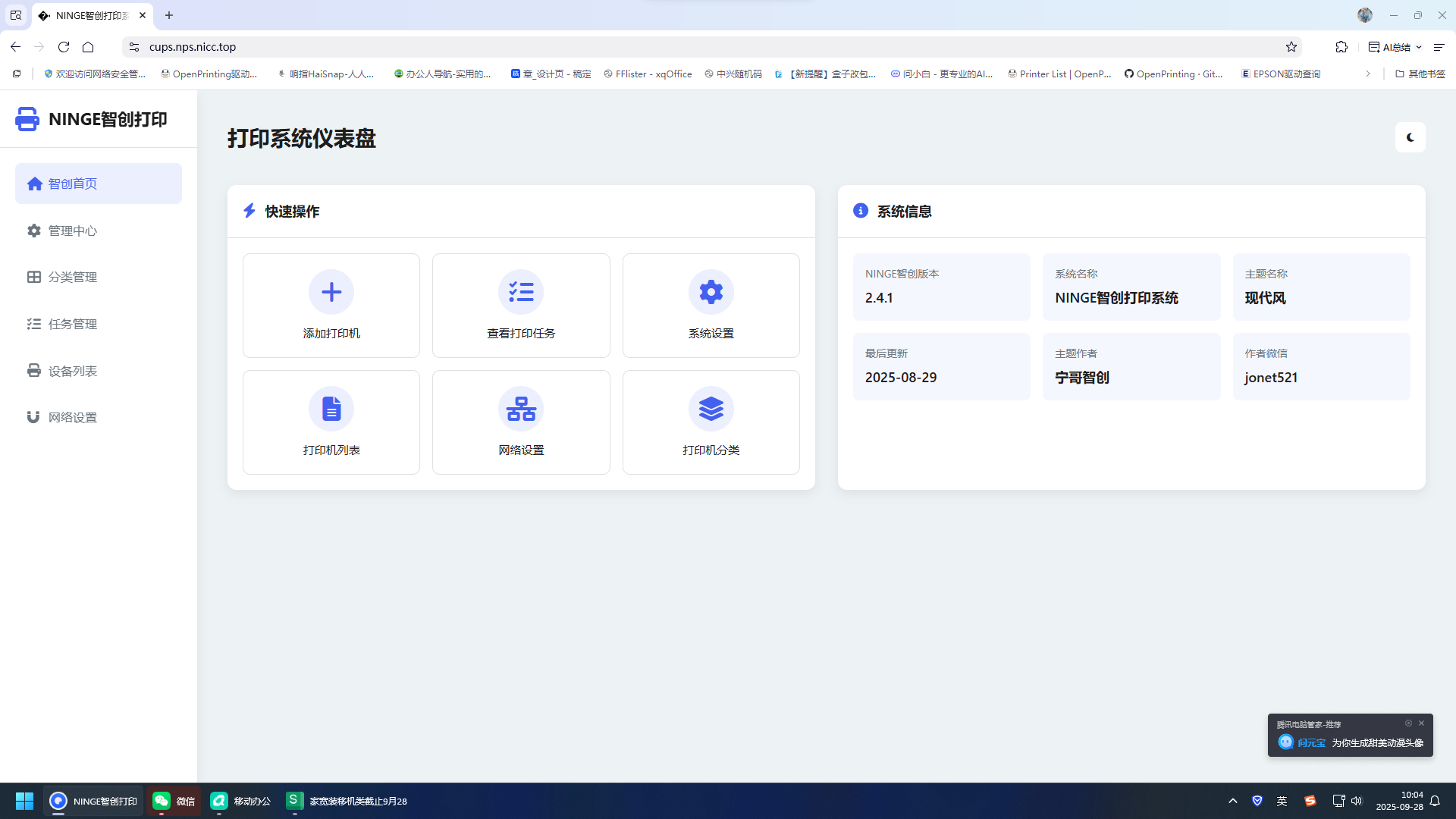Open printer categories layers icon
The height and width of the screenshot is (819, 1456).
tap(711, 409)
